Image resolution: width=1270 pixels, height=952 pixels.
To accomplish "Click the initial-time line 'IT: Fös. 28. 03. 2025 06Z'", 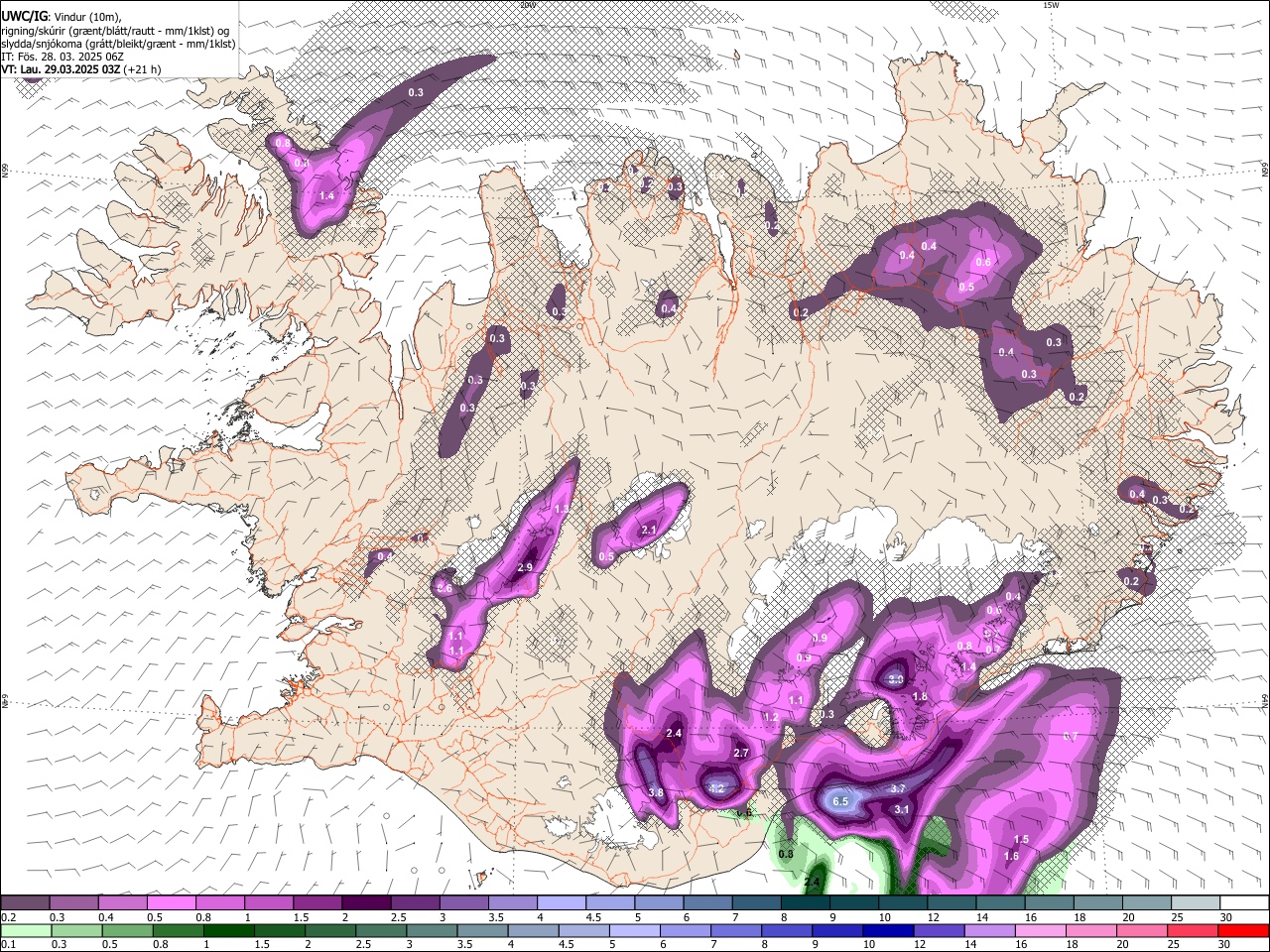I will pyautogui.click(x=63, y=57).
